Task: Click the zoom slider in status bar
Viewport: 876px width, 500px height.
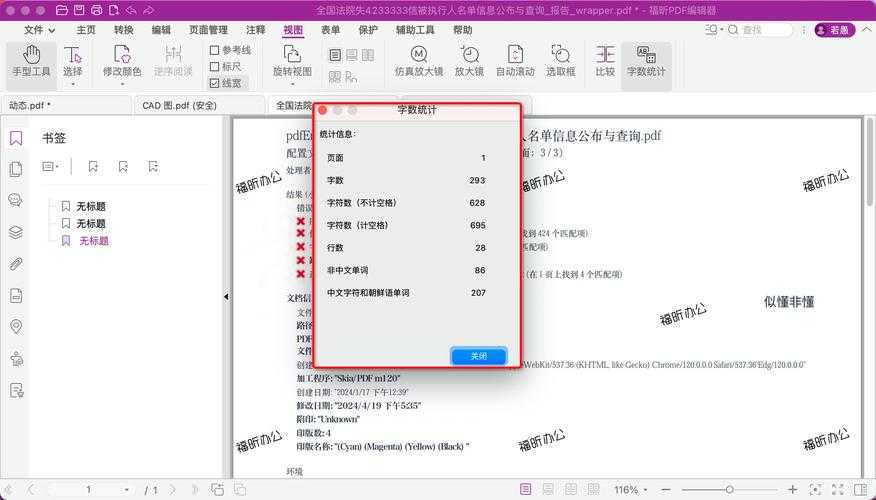Action: pyautogui.click(x=730, y=490)
